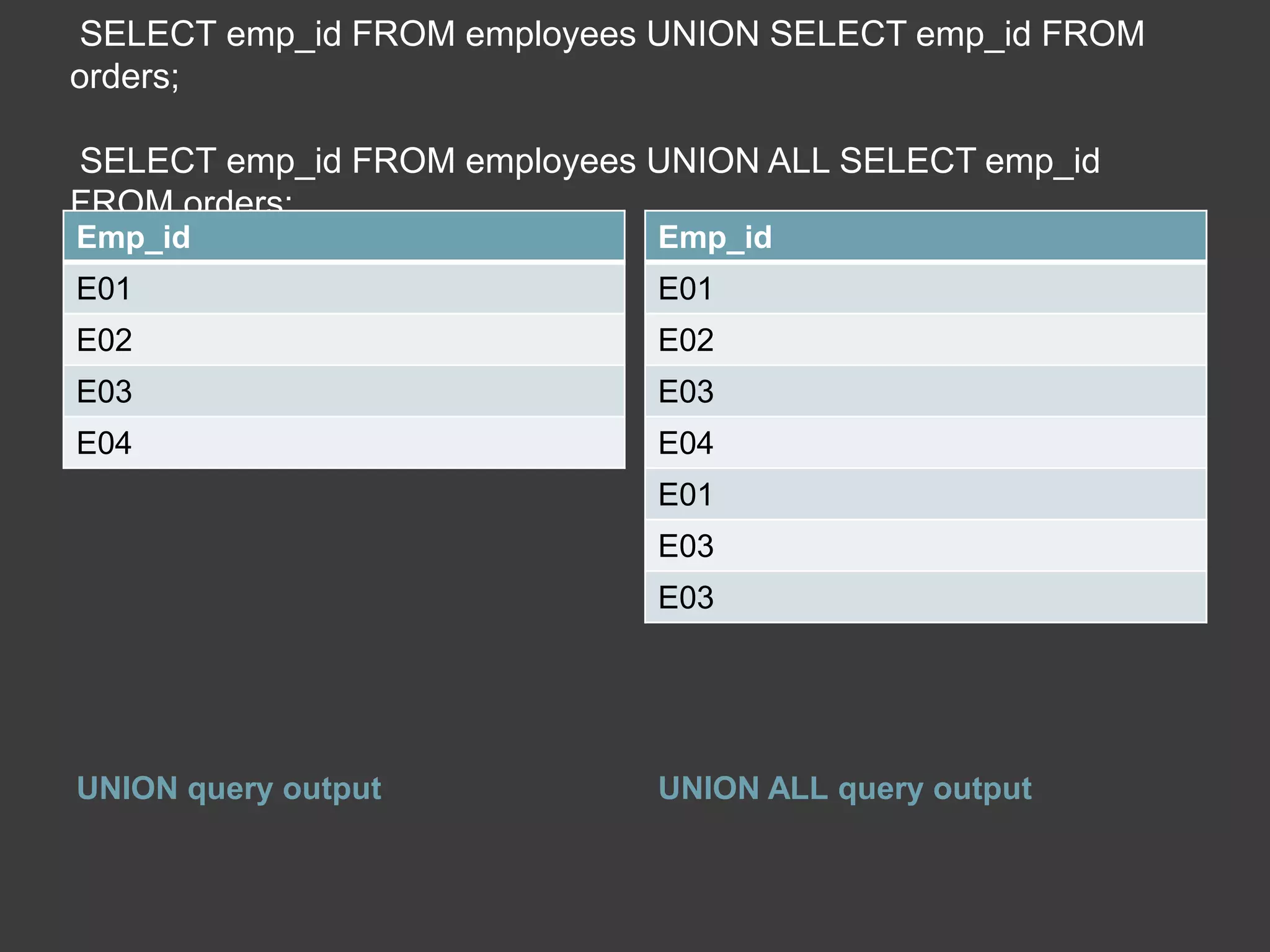This screenshot has width=1270, height=952.
Task: Select the last E03 row in the UNION ALL table
Action: point(926,597)
